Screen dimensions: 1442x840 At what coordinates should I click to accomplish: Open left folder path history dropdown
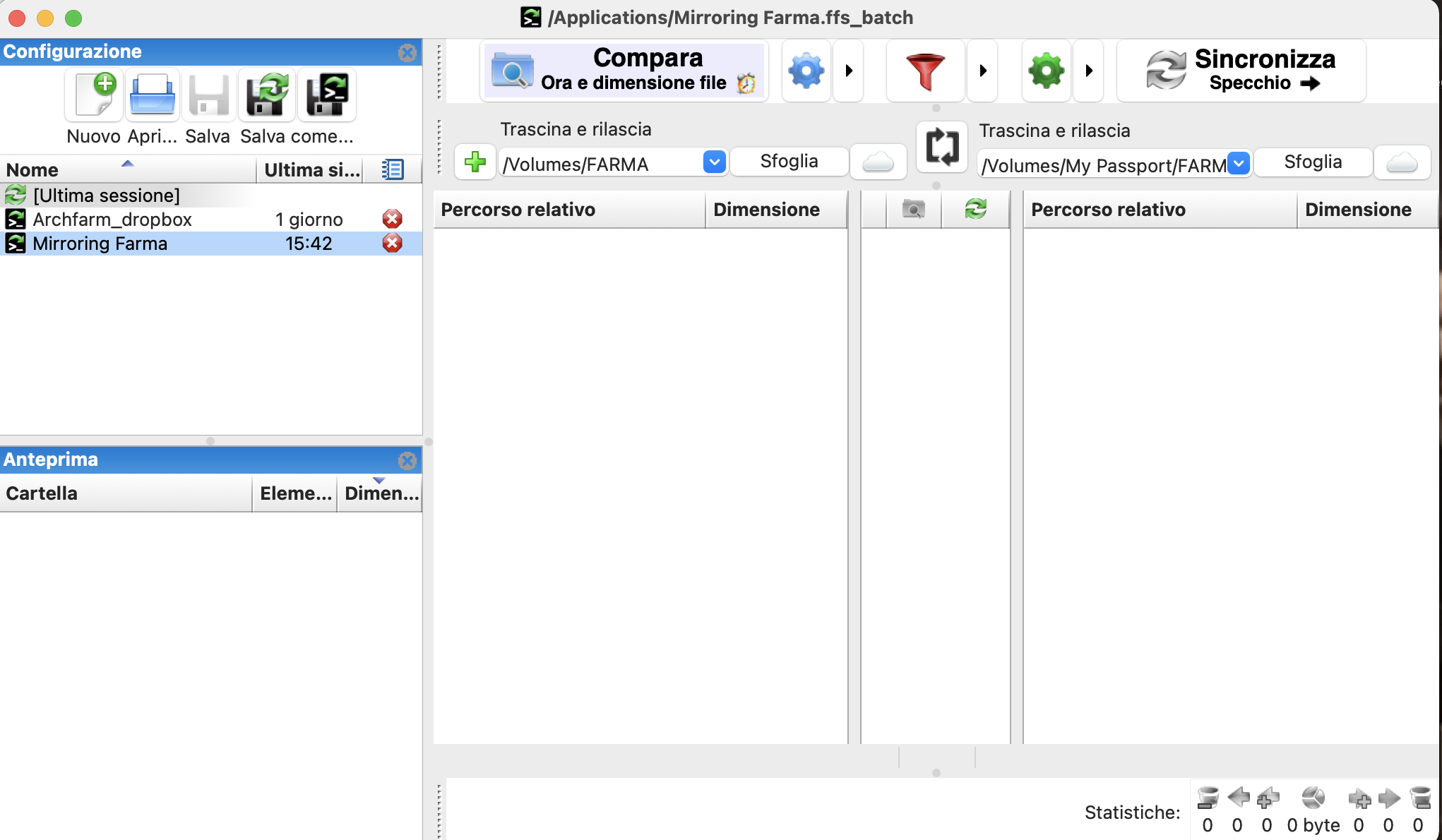[715, 162]
